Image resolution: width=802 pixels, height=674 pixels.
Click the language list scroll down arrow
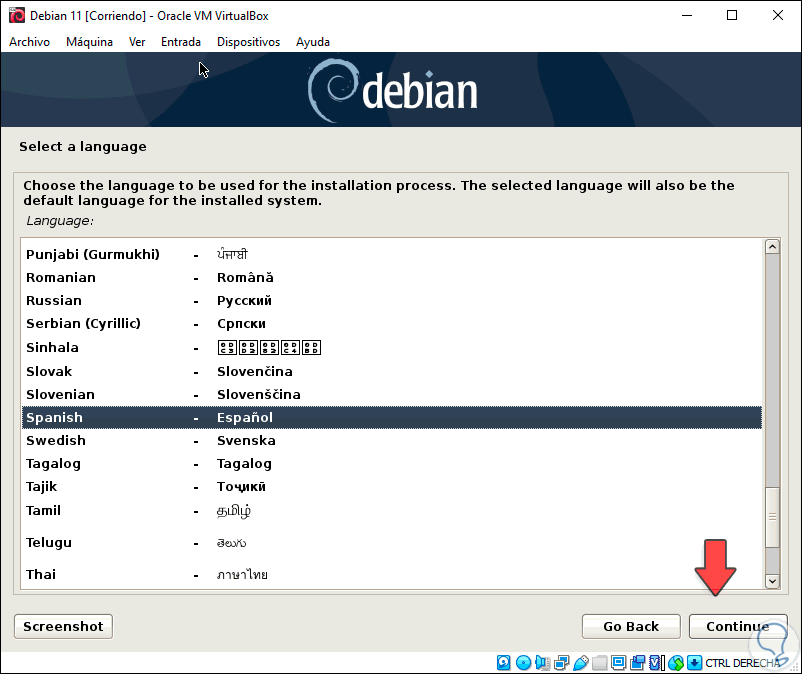pos(772,581)
